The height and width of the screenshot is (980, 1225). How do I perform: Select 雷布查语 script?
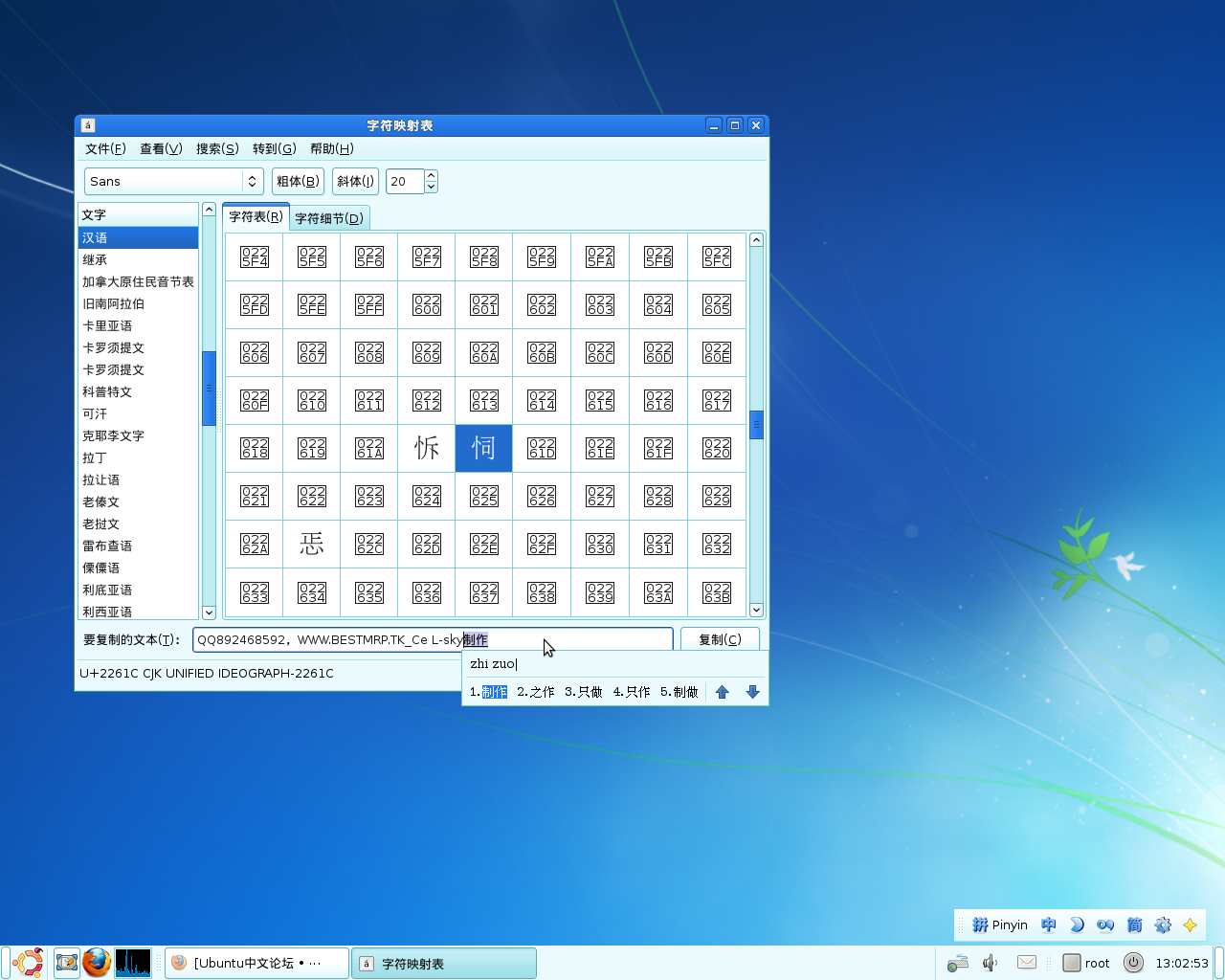click(138, 546)
